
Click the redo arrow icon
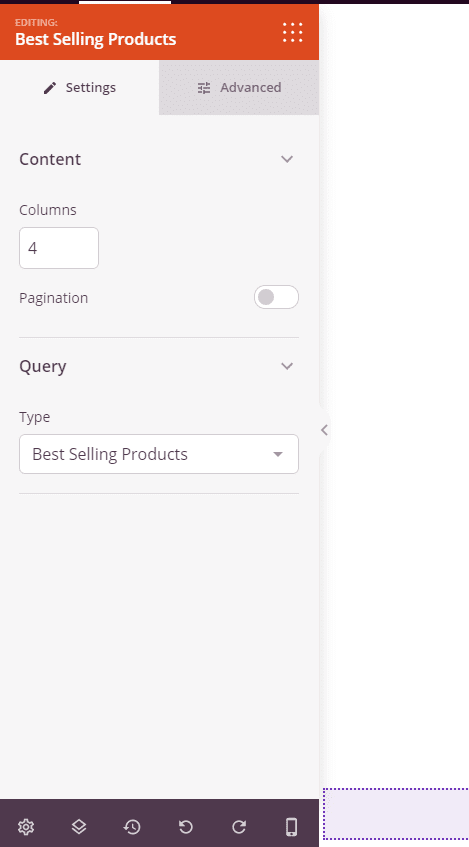click(x=239, y=826)
